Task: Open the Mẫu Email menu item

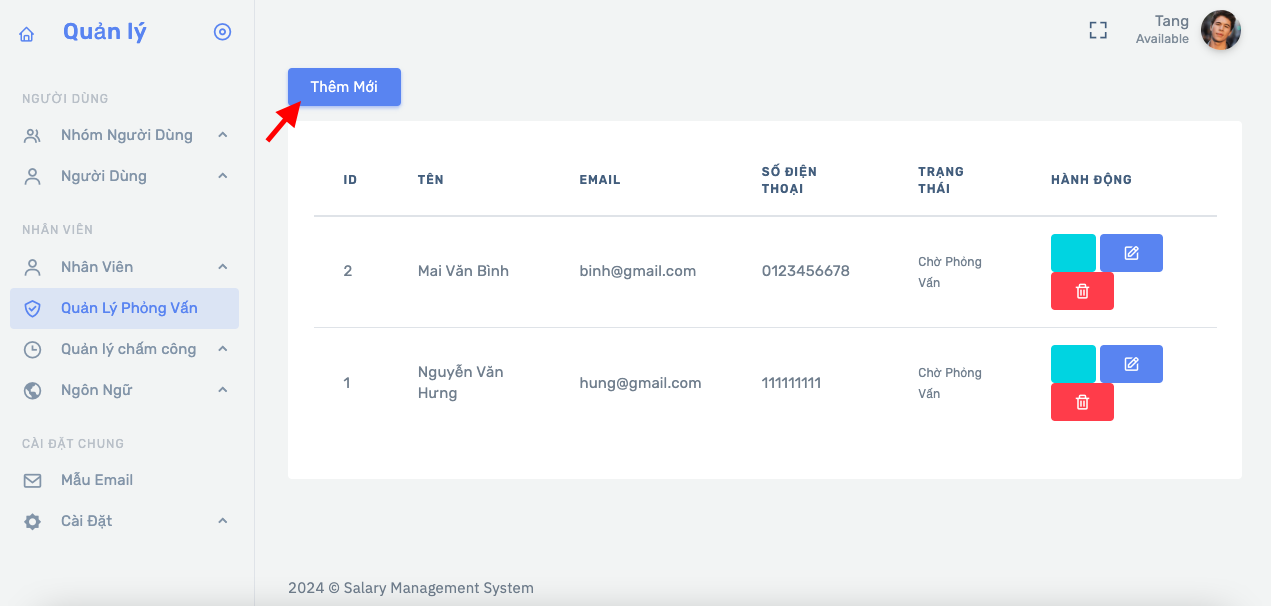Action: pyautogui.click(x=96, y=480)
